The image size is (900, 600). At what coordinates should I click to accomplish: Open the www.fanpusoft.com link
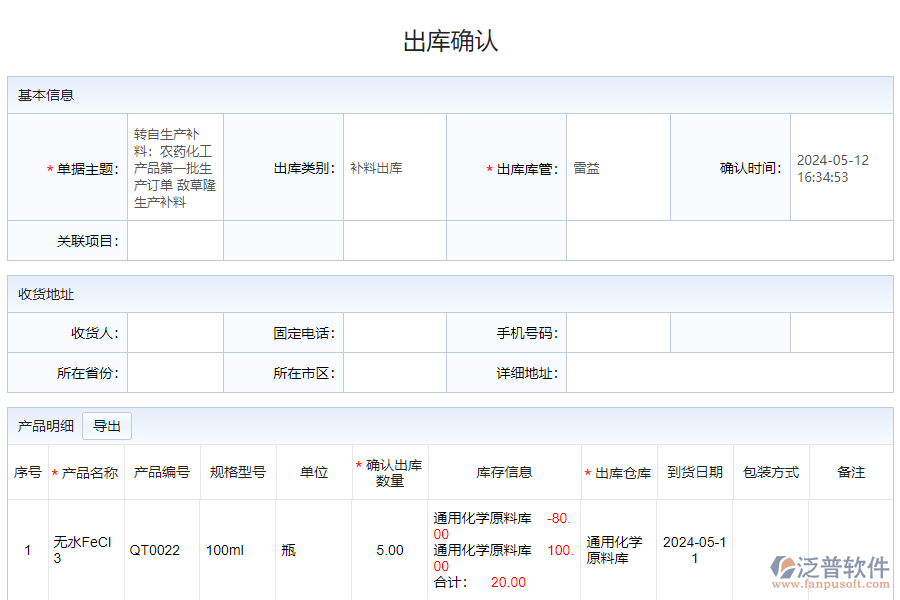[x=832, y=582]
